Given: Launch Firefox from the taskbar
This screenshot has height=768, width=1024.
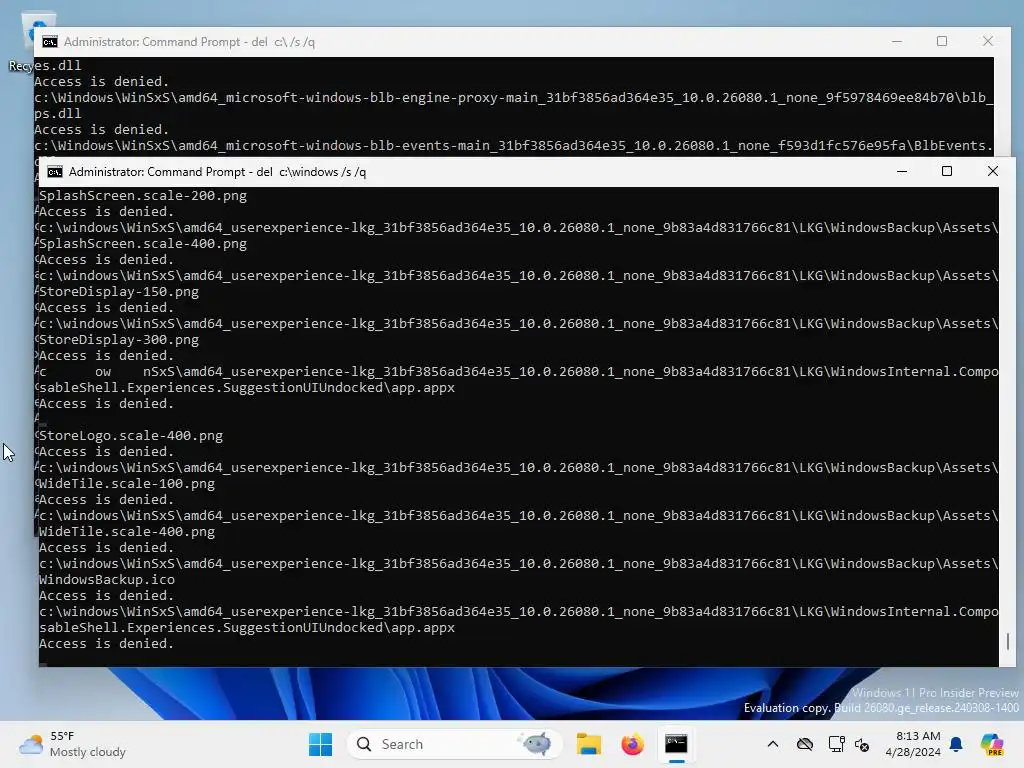Looking at the screenshot, I should tap(632, 744).
